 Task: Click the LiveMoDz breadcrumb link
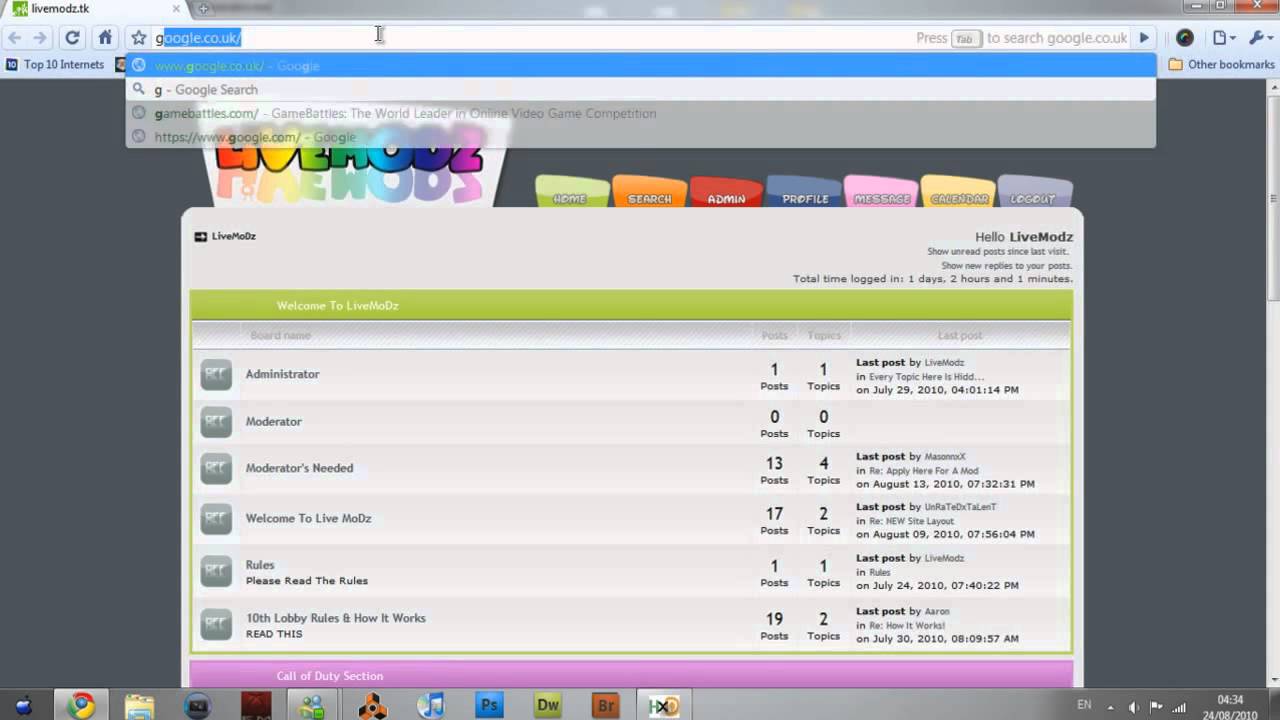tap(234, 237)
